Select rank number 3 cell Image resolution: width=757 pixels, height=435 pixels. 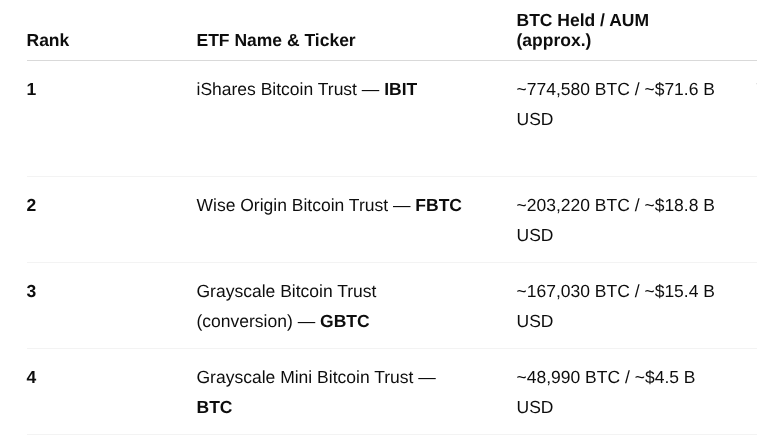[x=31, y=291]
